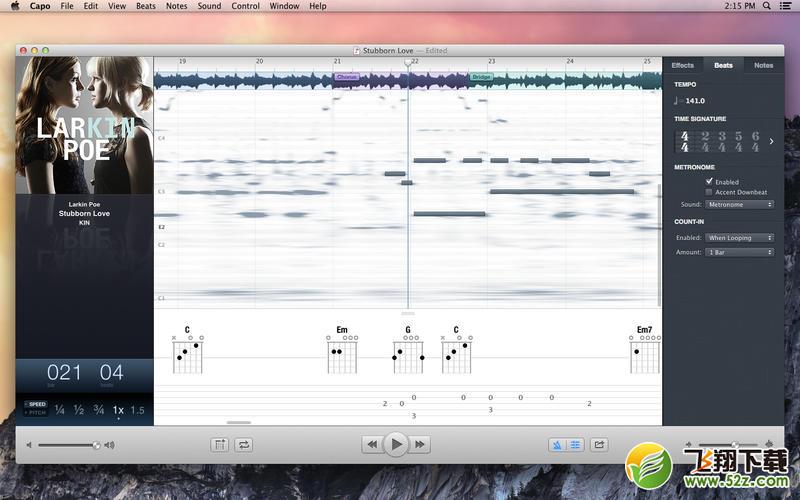Show more time signatures with the chevron
Viewport: 800px width, 500px height.
pos(771,141)
